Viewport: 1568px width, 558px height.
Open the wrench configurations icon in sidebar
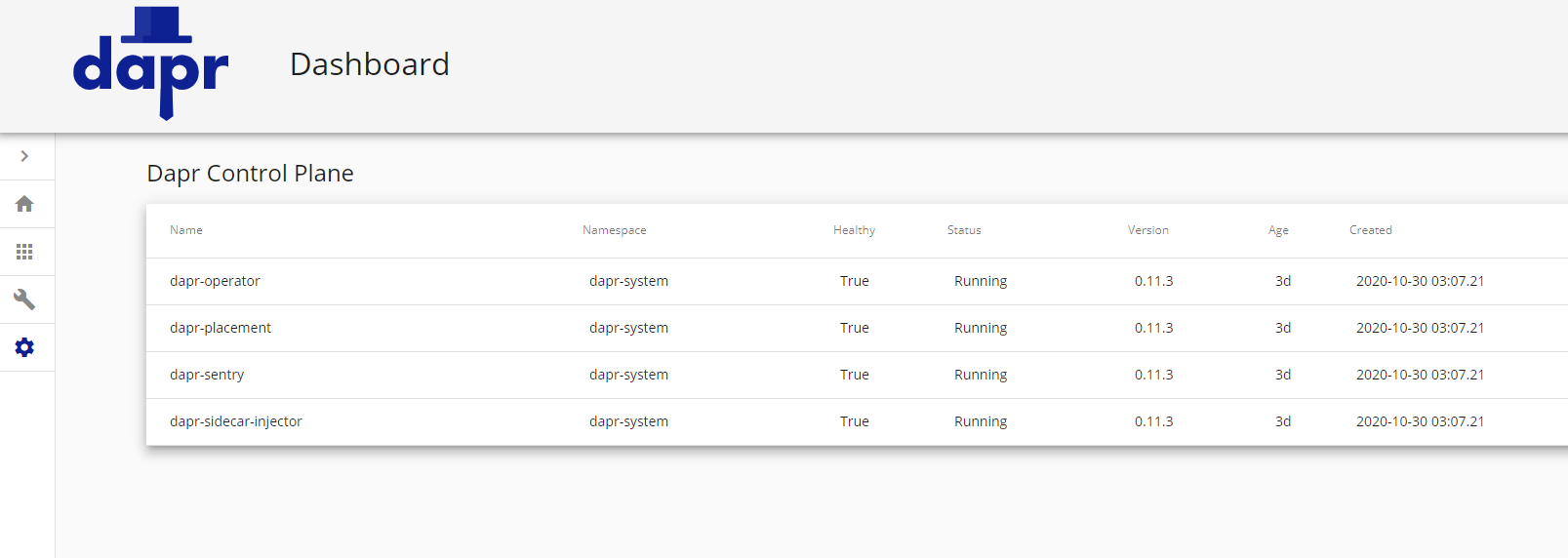coord(24,299)
